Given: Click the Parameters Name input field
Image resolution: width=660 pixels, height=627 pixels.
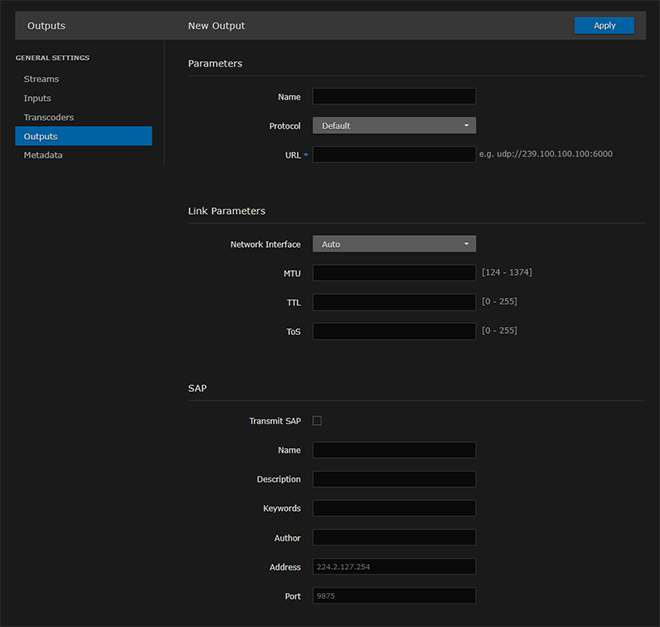Looking at the screenshot, I should coord(394,97).
